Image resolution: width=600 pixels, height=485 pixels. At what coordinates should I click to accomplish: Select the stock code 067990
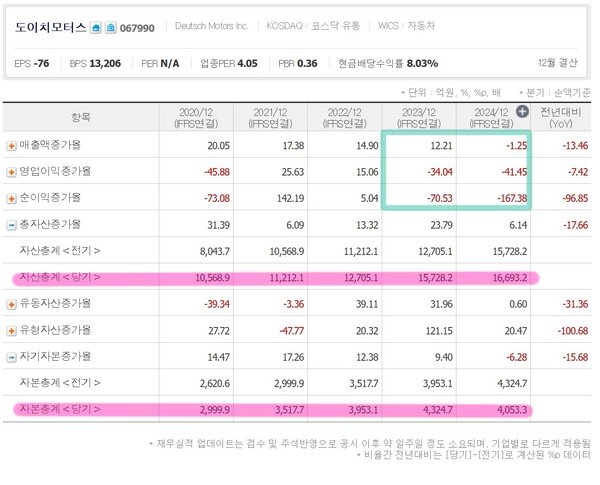137,28
